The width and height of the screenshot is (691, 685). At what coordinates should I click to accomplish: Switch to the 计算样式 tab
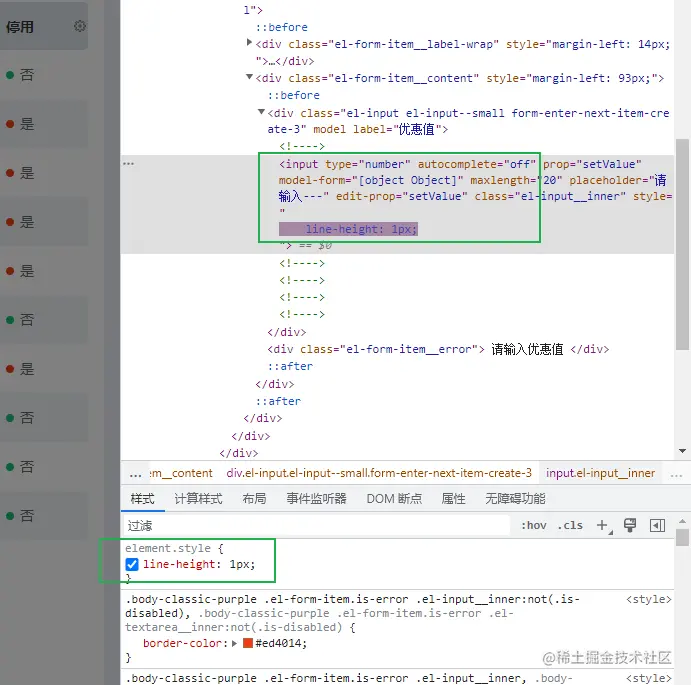pyautogui.click(x=198, y=499)
